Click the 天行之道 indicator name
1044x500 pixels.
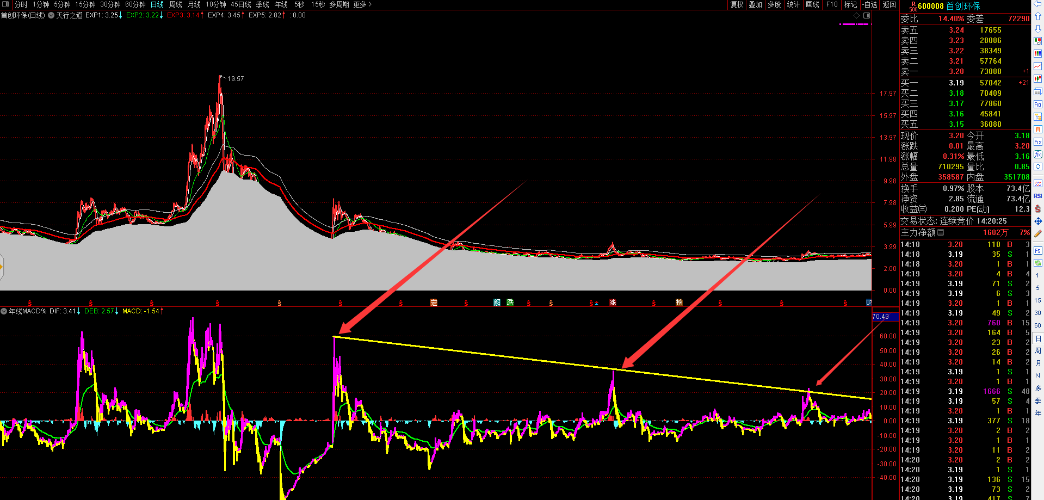tap(69, 15)
